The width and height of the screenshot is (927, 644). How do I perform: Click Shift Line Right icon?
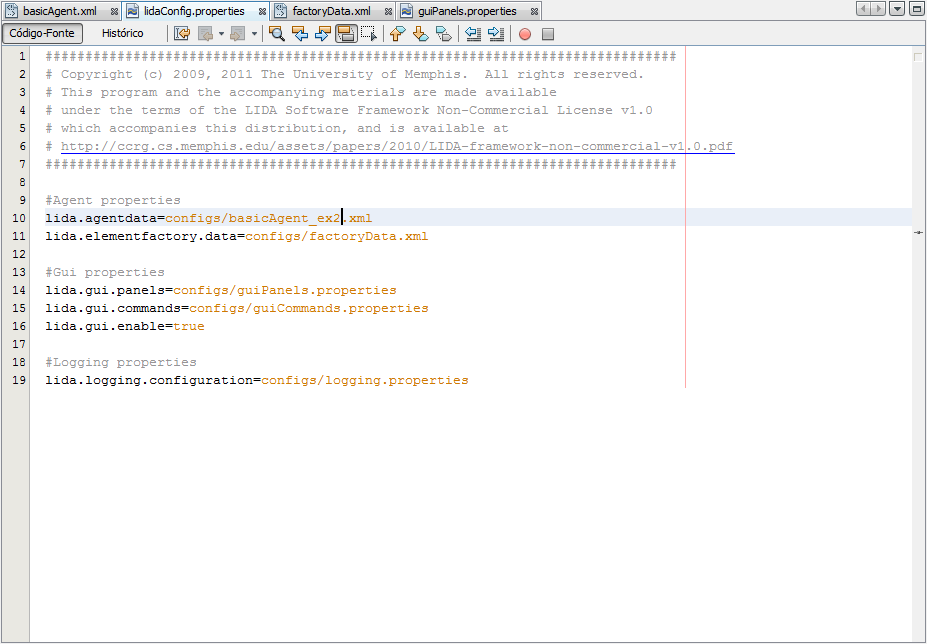496,33
